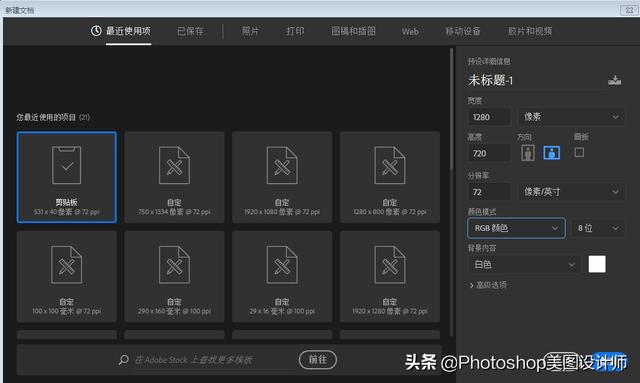This screenshot has height=383, width=640.
Task: Open the width unit dropdown 像素
Action: point(571,117)
